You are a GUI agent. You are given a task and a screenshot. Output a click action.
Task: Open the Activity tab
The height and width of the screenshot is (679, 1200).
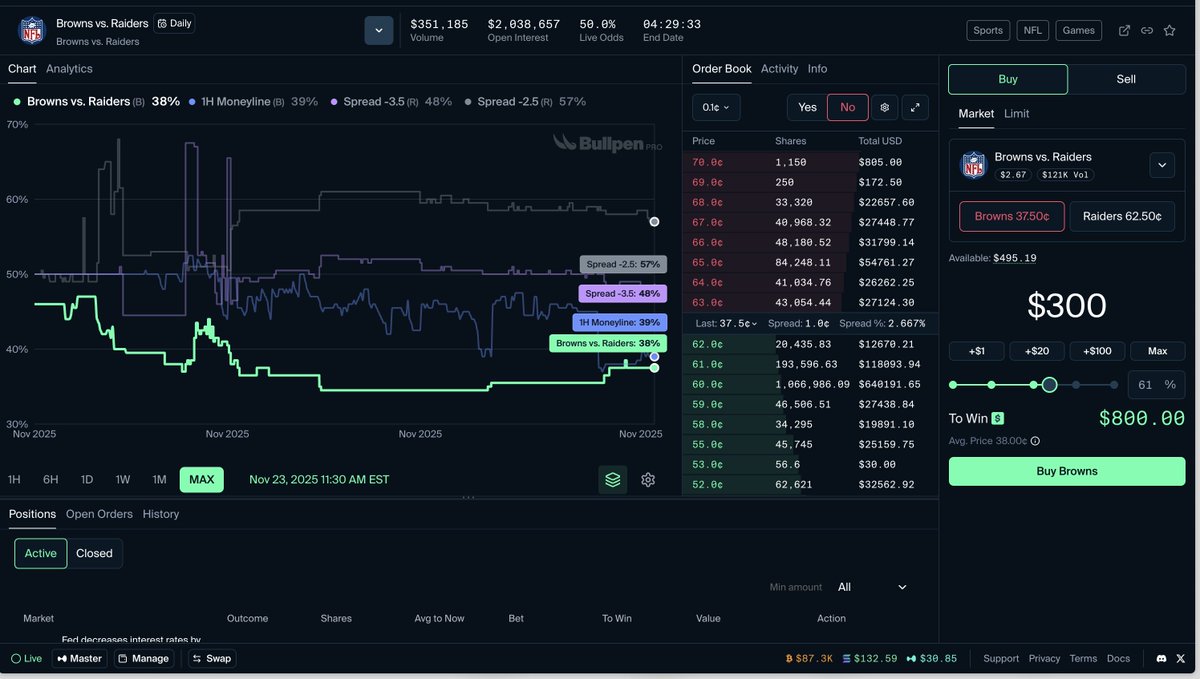779,69
